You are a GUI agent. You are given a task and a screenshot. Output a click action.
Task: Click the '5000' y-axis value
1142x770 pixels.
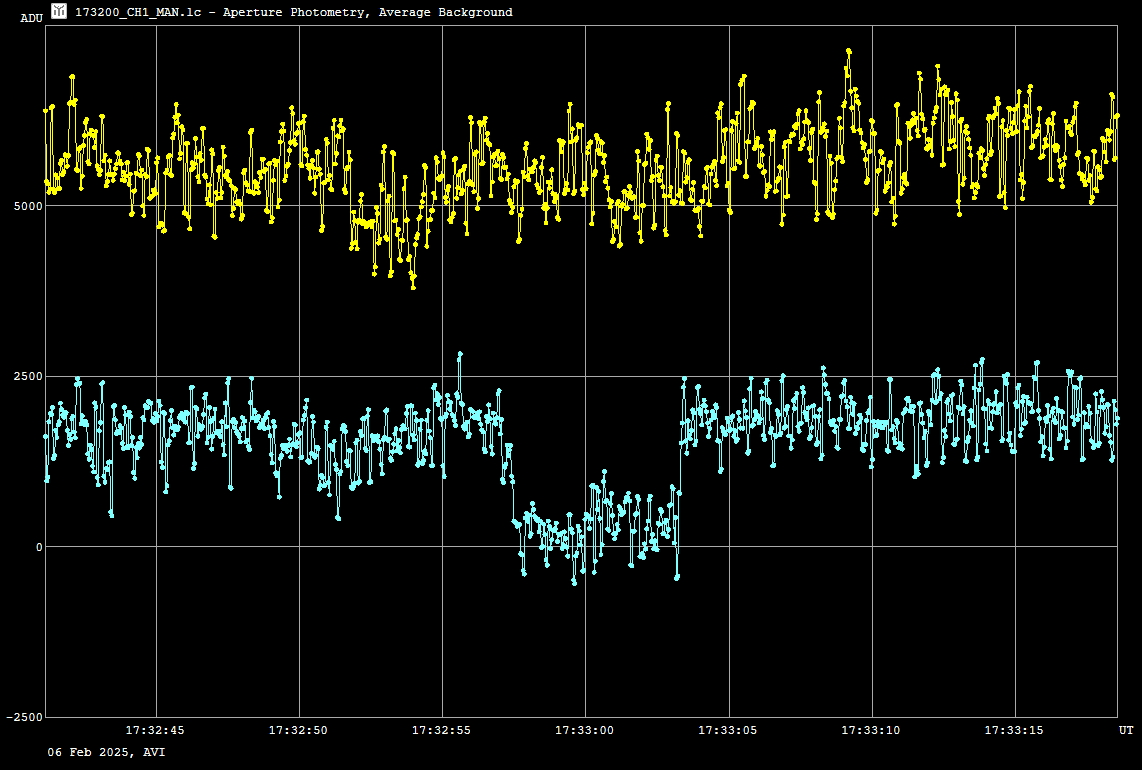click(28, 206)
